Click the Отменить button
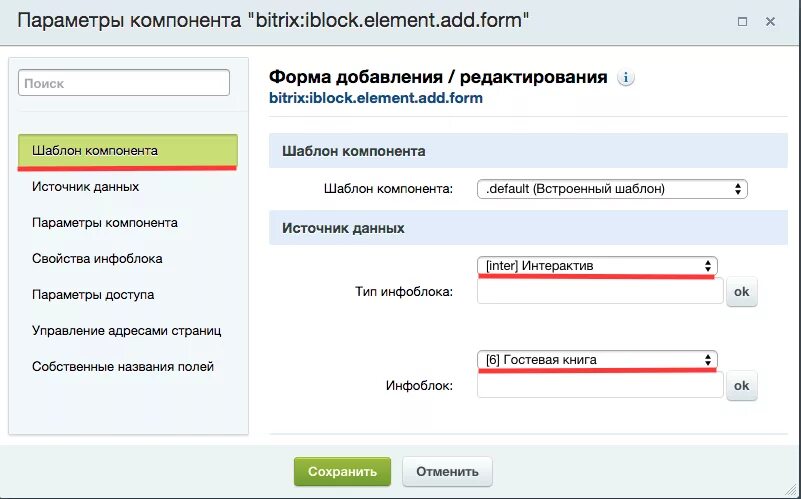 coord(447,471)
